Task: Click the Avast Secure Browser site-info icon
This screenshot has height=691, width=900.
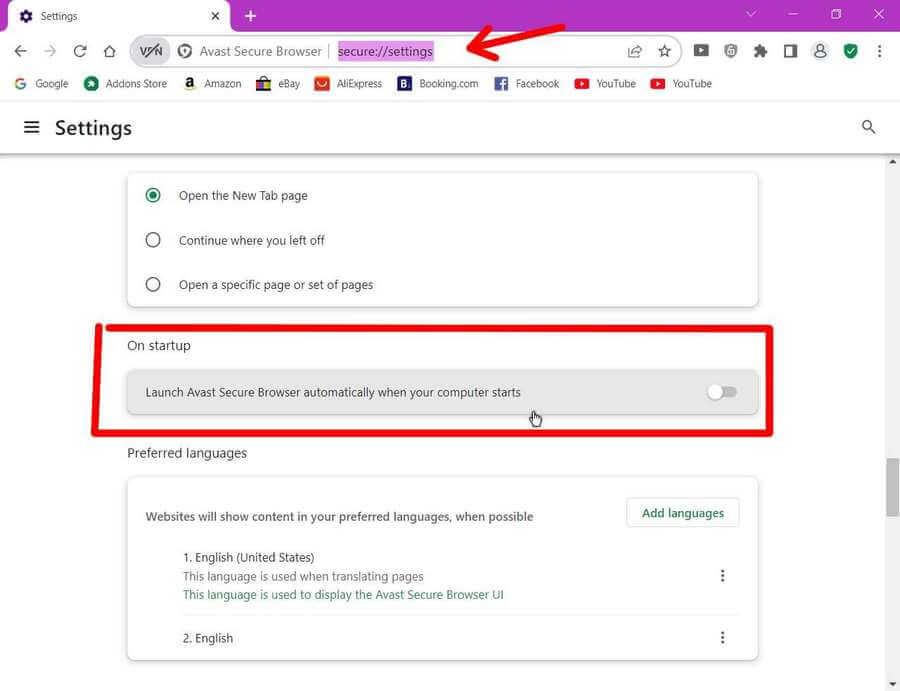Action: point(184,51)
